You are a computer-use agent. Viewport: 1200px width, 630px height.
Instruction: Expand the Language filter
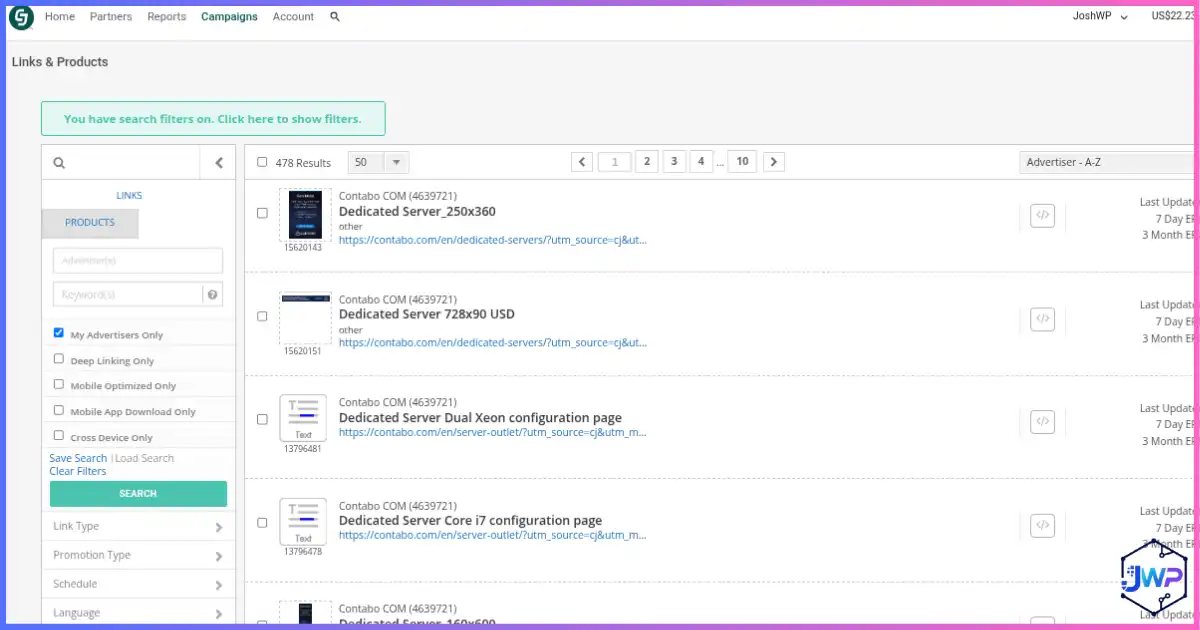[x=138, y=613]
